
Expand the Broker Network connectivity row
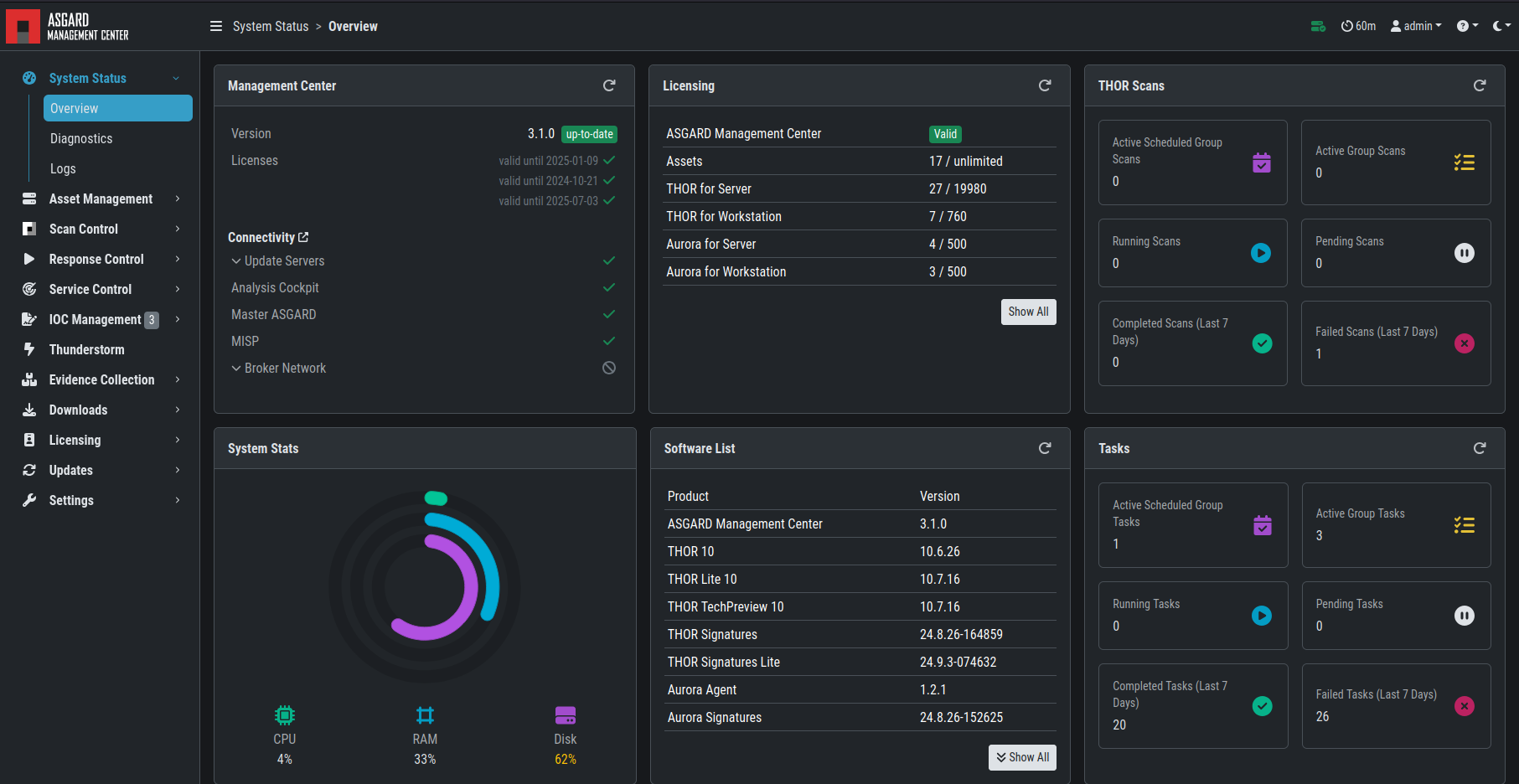coord(236,368)
